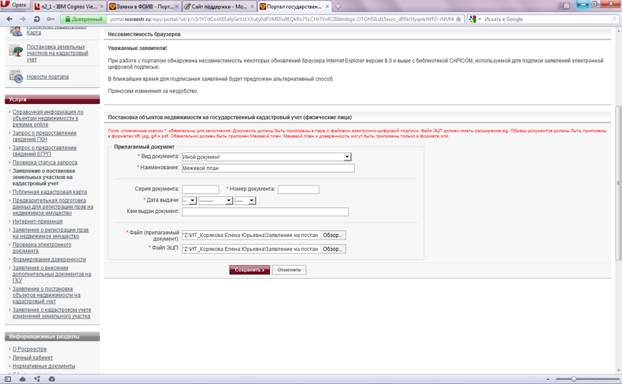Open Заявление о регистрации прав на недвижимое имущество
This screenshot has height=384, width=622.
coord(50,233)
